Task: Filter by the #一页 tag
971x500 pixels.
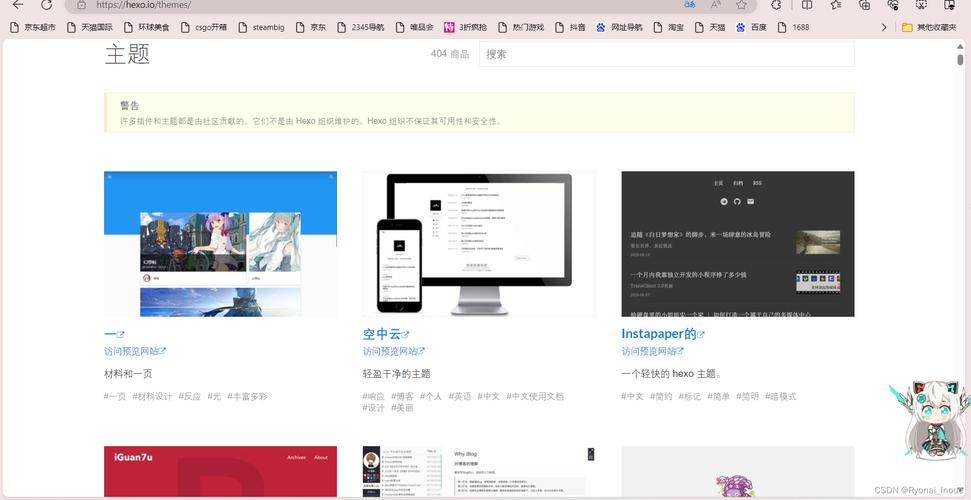Action: [x=115, y=396]
